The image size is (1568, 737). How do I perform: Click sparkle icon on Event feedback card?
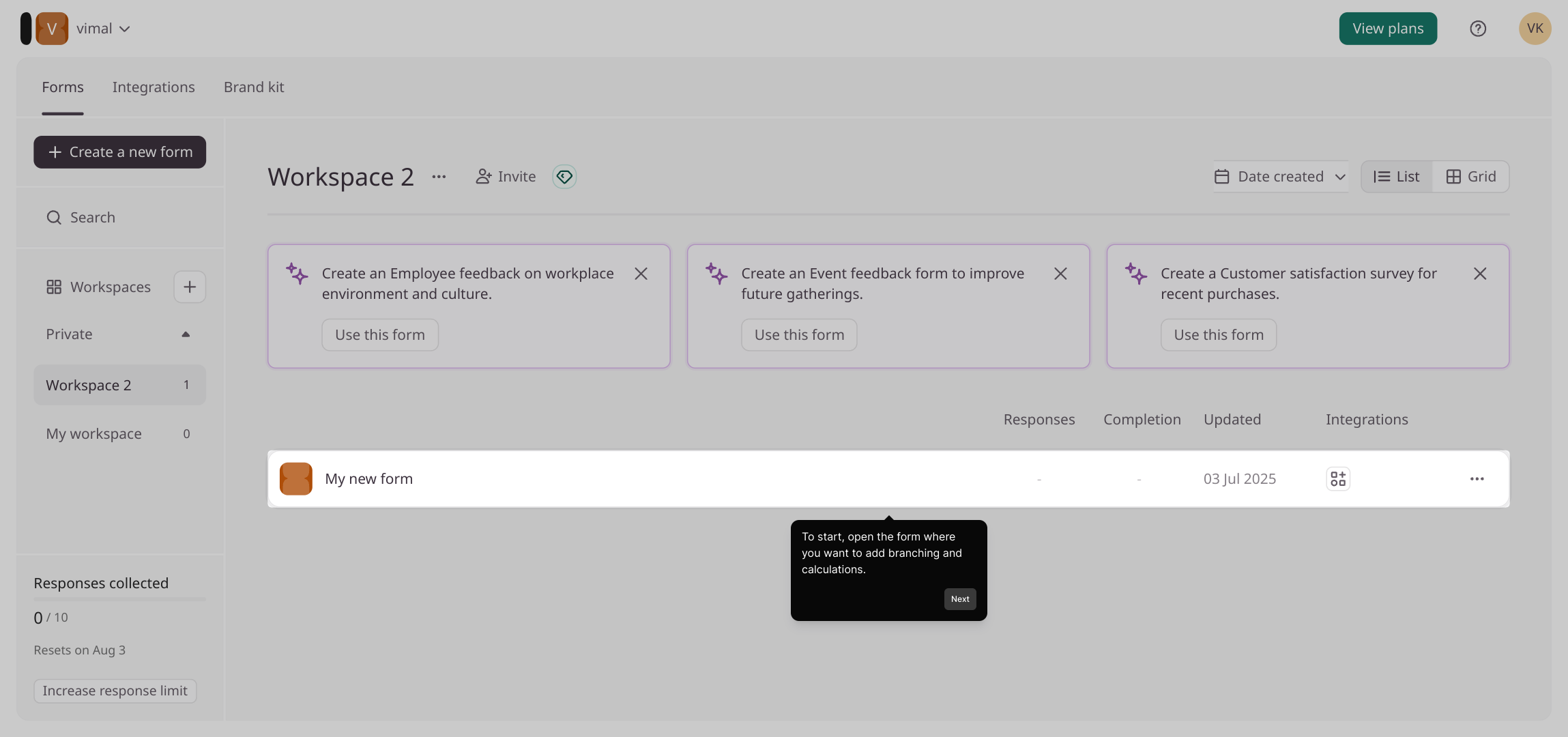(x=716, y=274)
